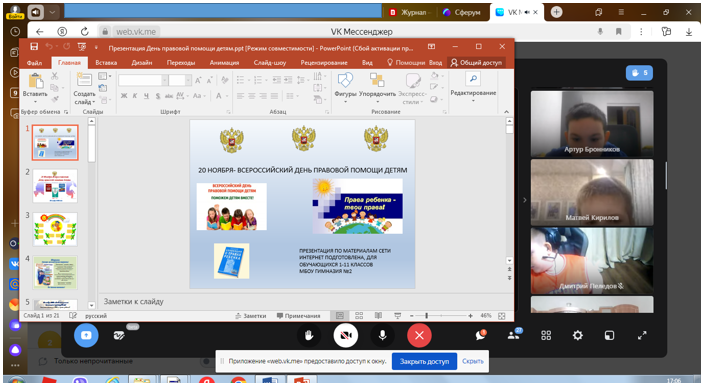Click the Закрыть доступ button
This screenshot has height=383, width=701.
point(424,361)
